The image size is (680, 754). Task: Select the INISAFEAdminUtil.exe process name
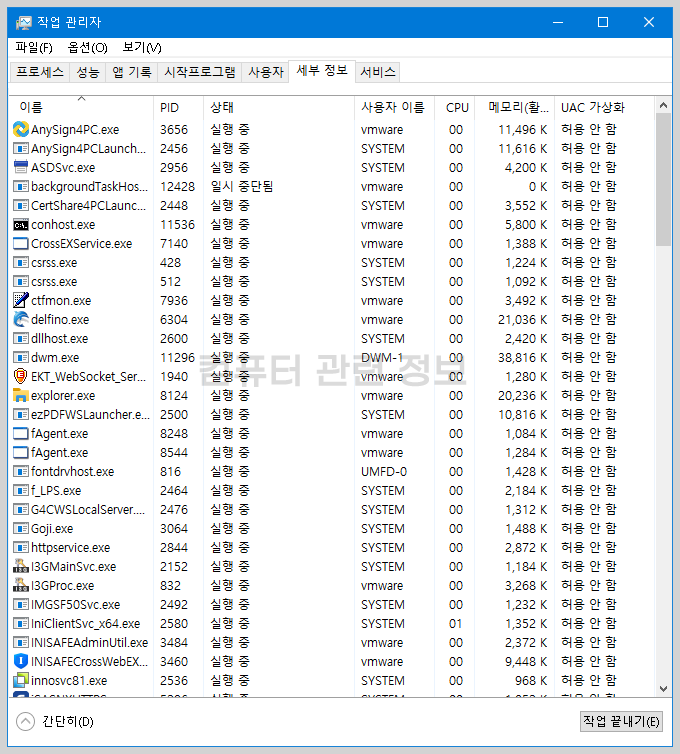click(x=89, y=642)
